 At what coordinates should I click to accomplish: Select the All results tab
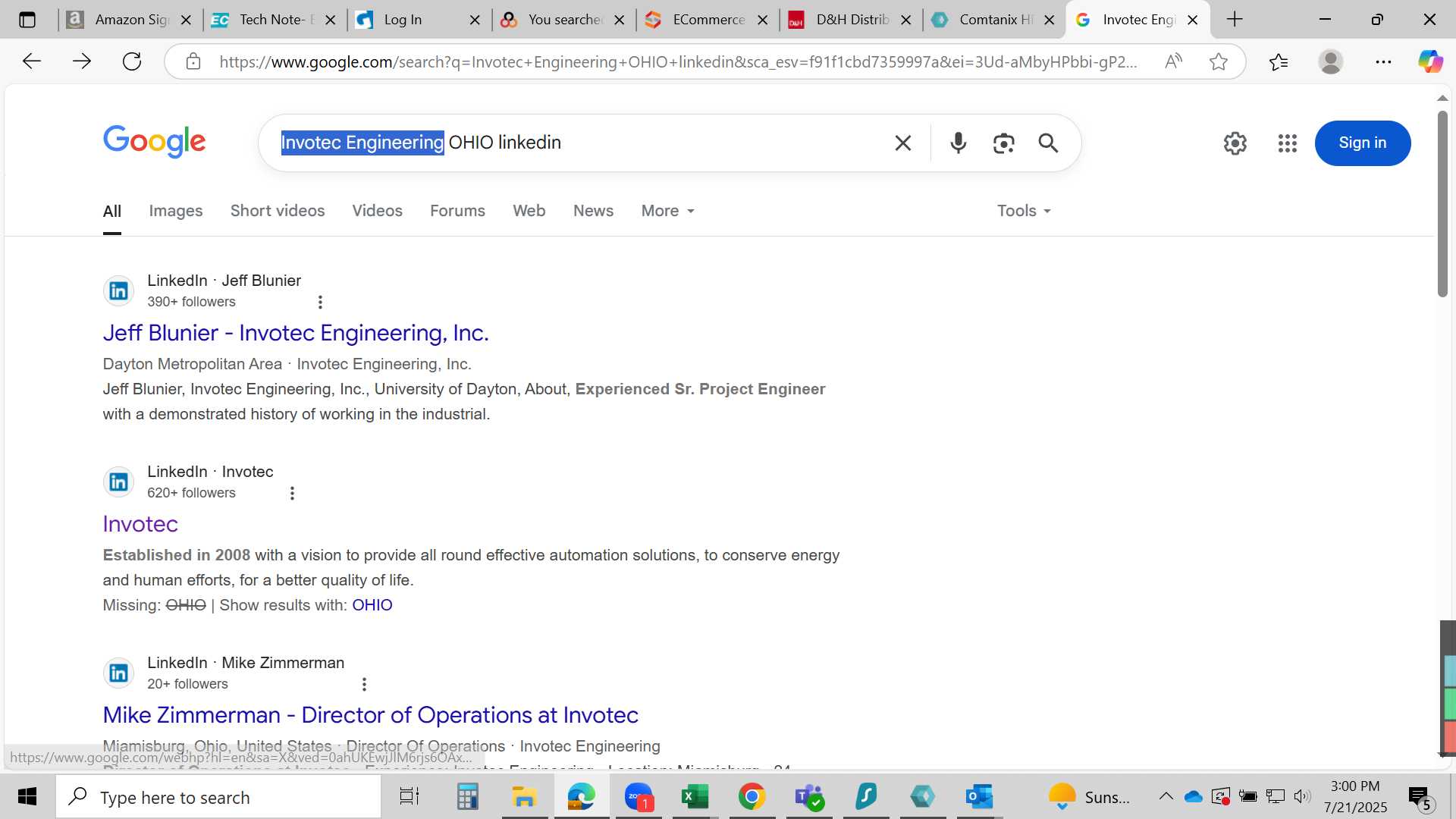112,212
